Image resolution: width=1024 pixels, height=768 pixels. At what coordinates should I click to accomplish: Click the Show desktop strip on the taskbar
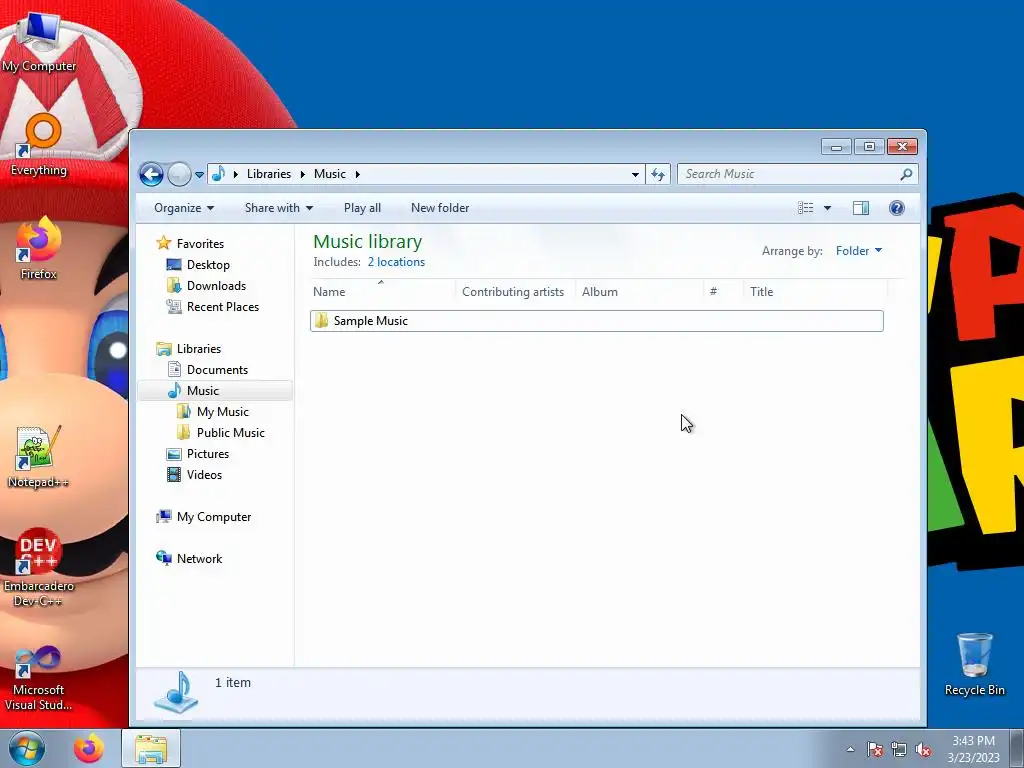(x=1017, y=748)
